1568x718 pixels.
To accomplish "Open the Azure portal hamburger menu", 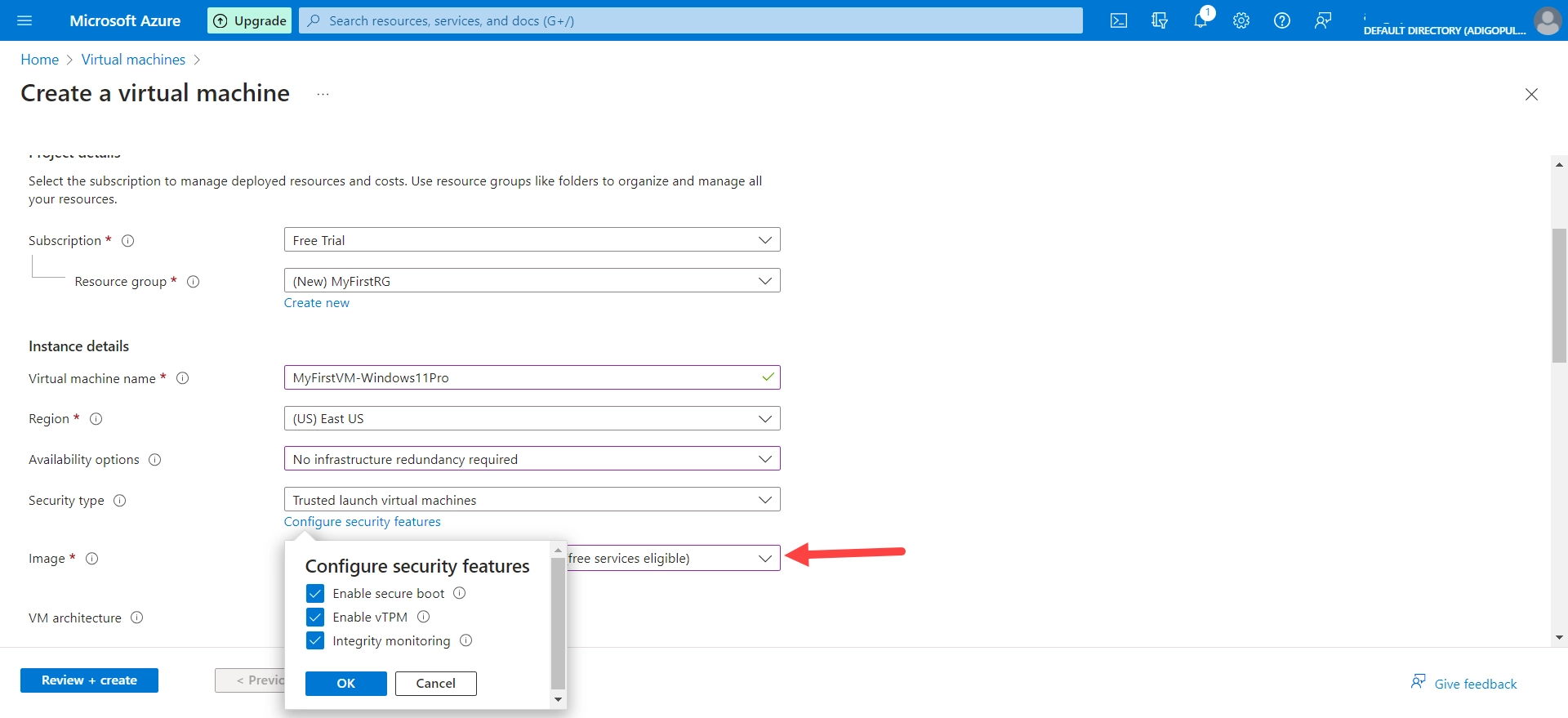I will coord(24,20).
